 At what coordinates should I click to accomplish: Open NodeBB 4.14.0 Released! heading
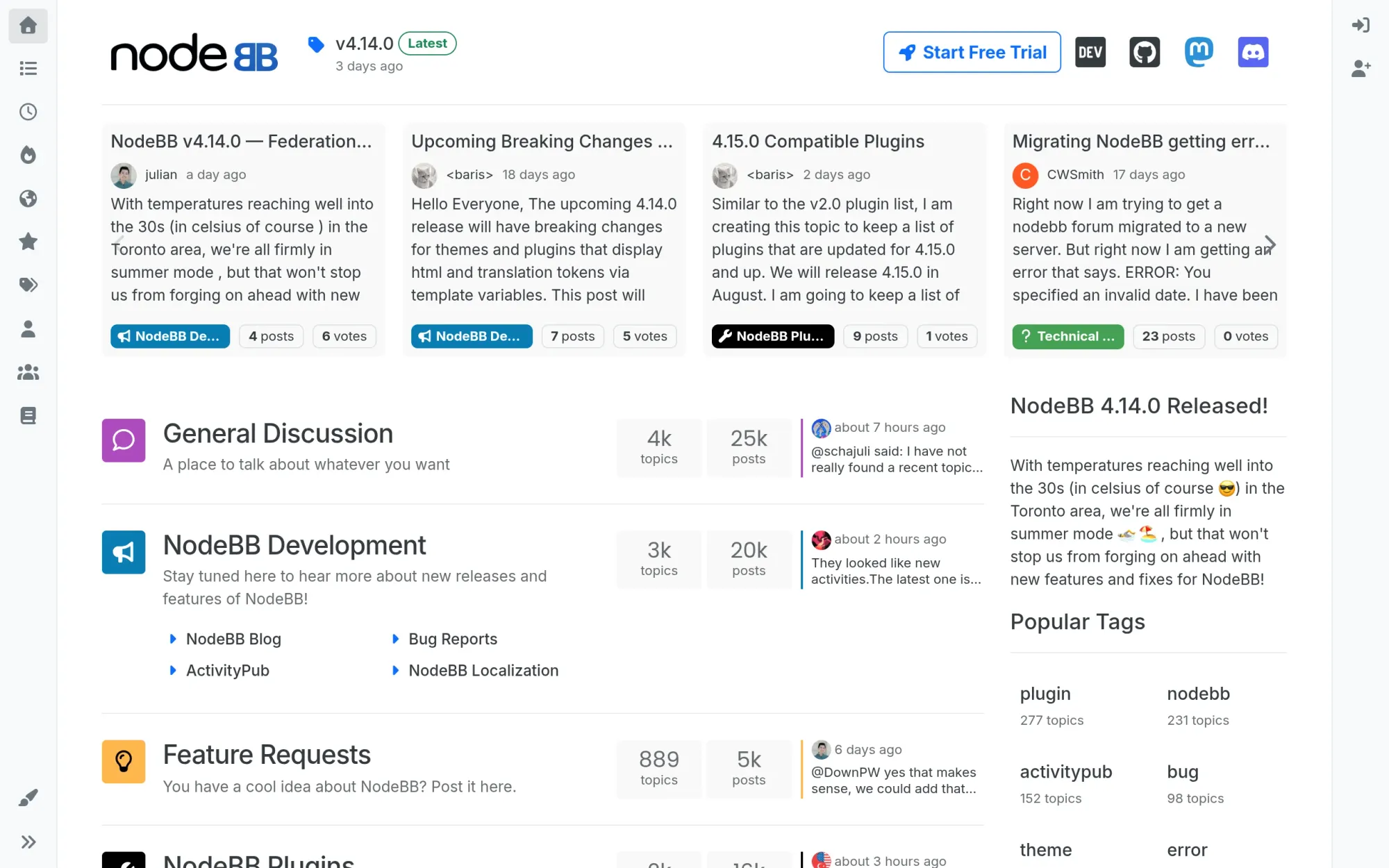(1139, 406)
